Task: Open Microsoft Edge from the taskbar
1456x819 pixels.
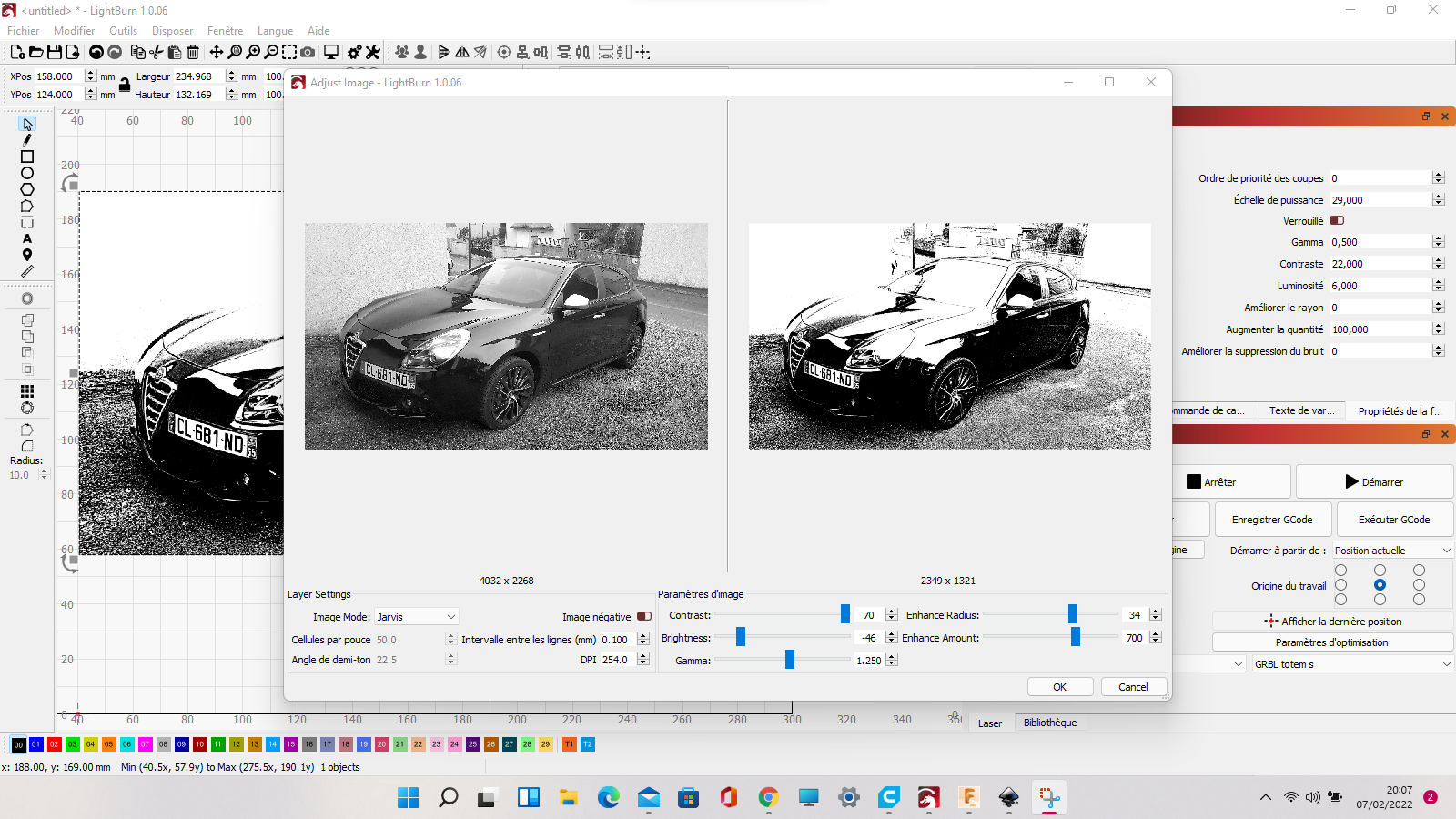Action: [609, 798]
